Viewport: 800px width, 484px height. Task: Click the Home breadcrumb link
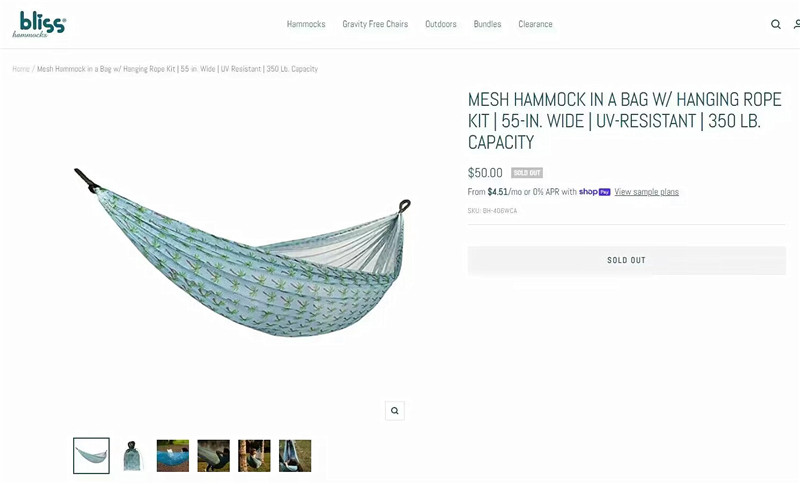click(21, 69)
